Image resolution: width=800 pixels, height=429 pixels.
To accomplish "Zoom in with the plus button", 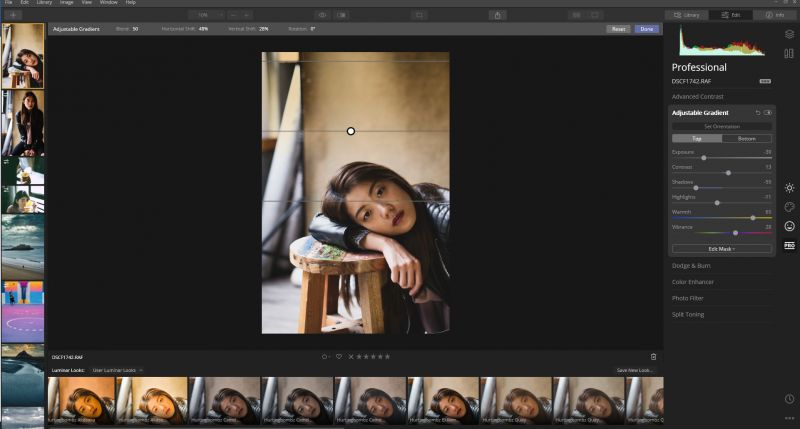I will 246,15.
